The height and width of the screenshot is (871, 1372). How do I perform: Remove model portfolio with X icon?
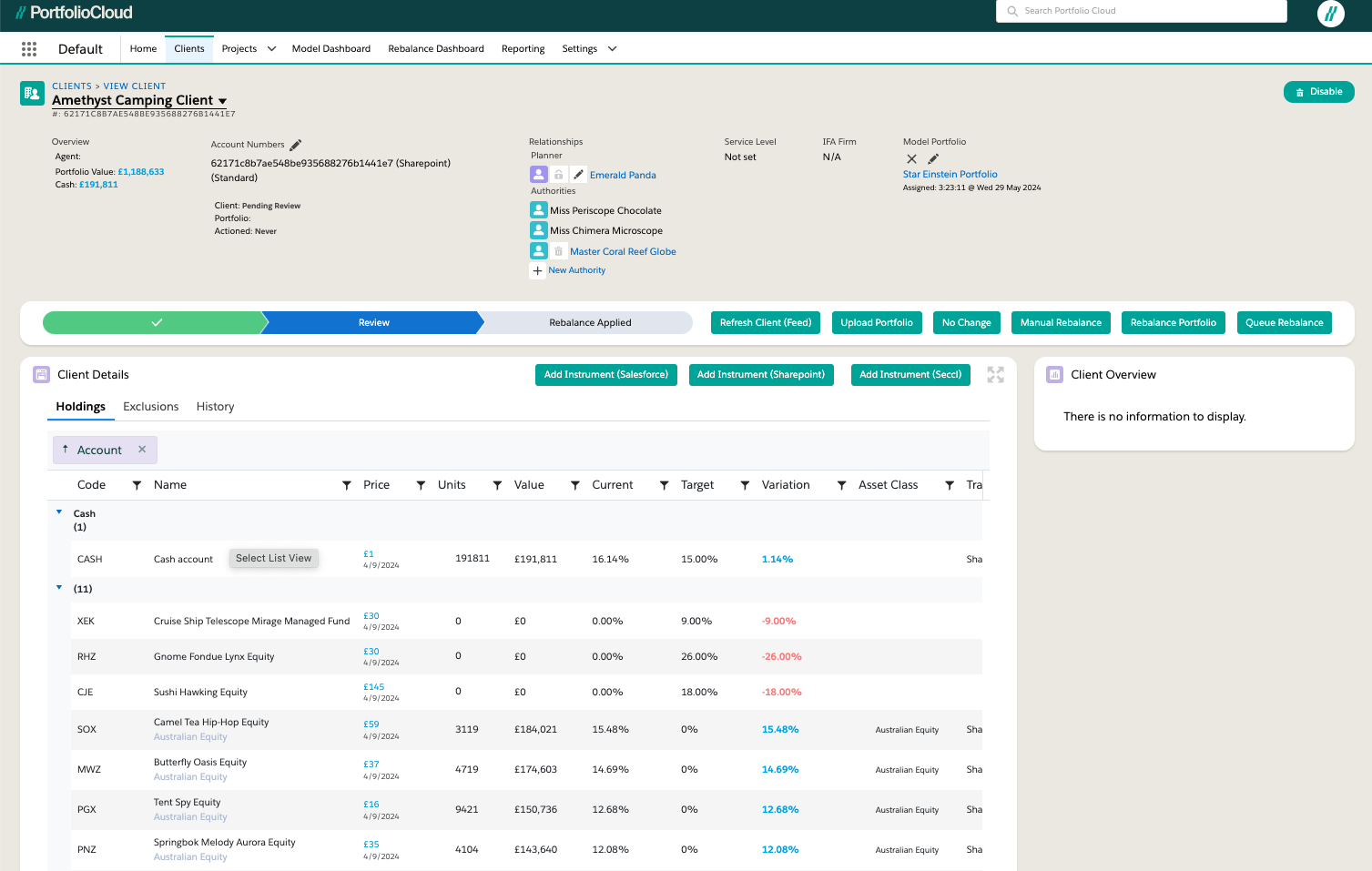click(911, 158)
